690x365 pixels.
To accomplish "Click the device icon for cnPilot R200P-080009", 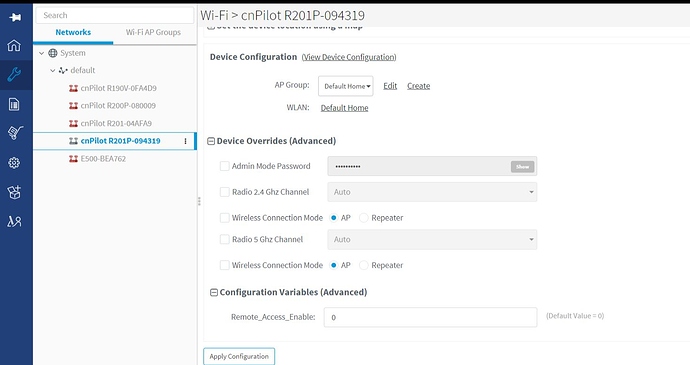I will 73,106.
